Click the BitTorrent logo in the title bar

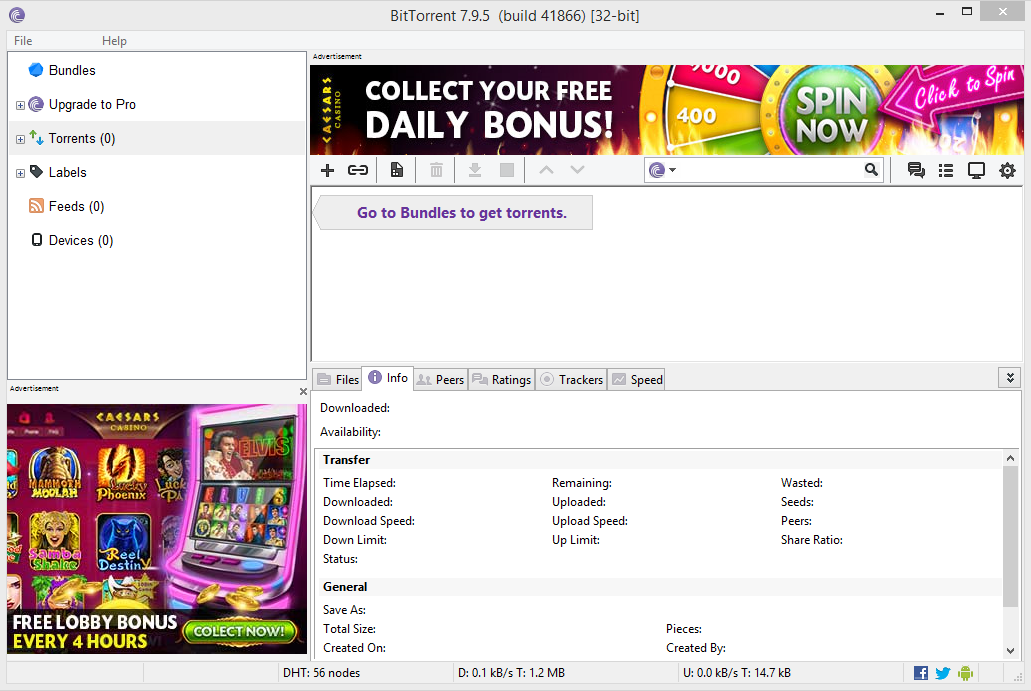17,15
